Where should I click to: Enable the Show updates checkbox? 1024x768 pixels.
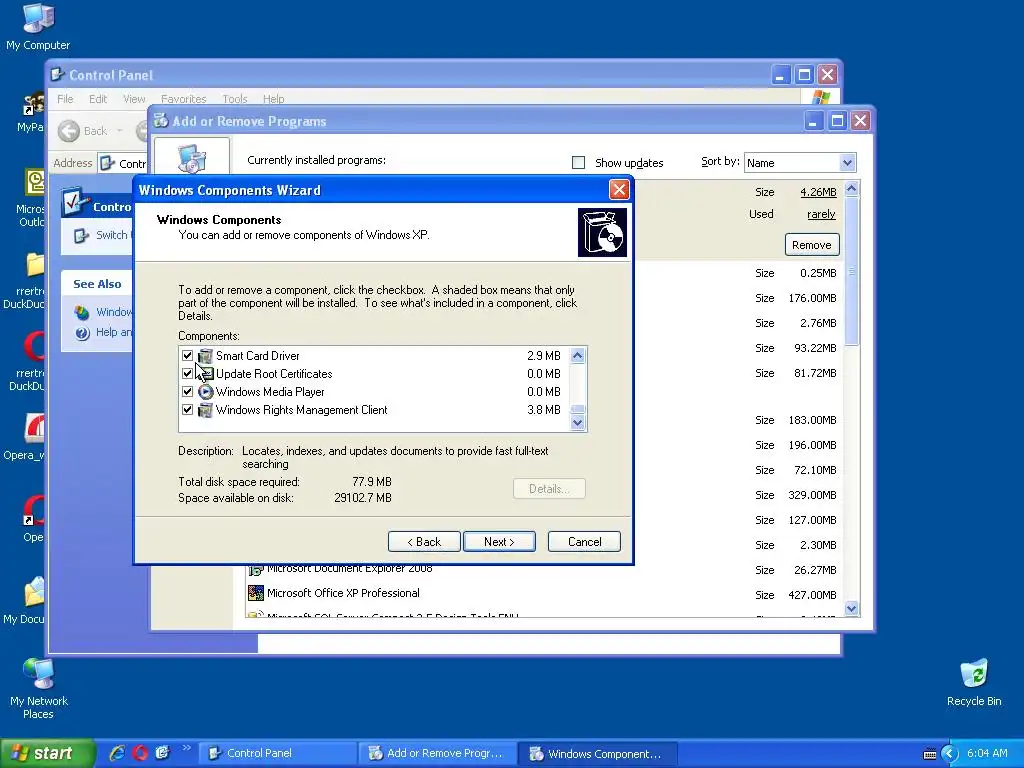pyautogui.click(x=579, y=163)
